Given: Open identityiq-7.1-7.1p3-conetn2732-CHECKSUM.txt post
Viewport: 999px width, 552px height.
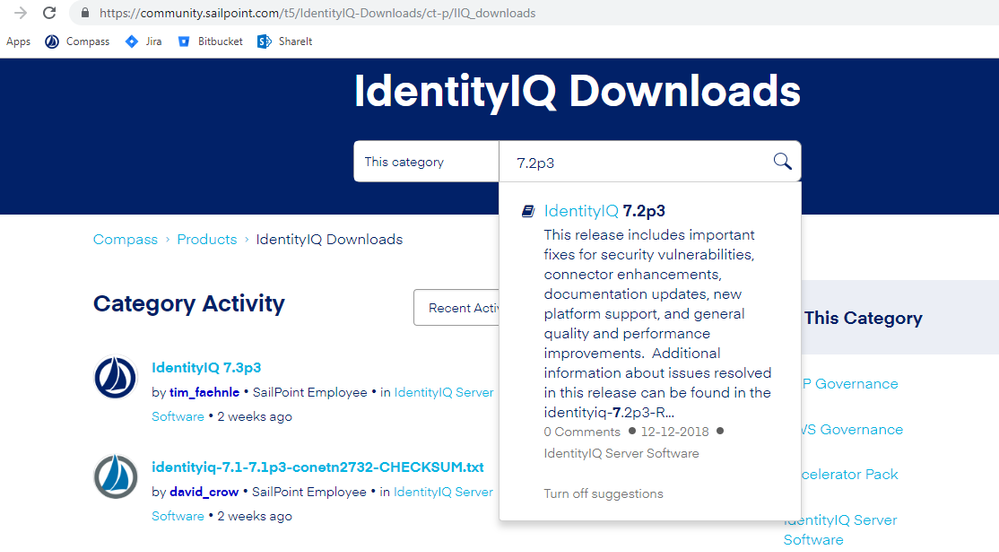Looking at the screenshot, I should [x=317, y=467].
